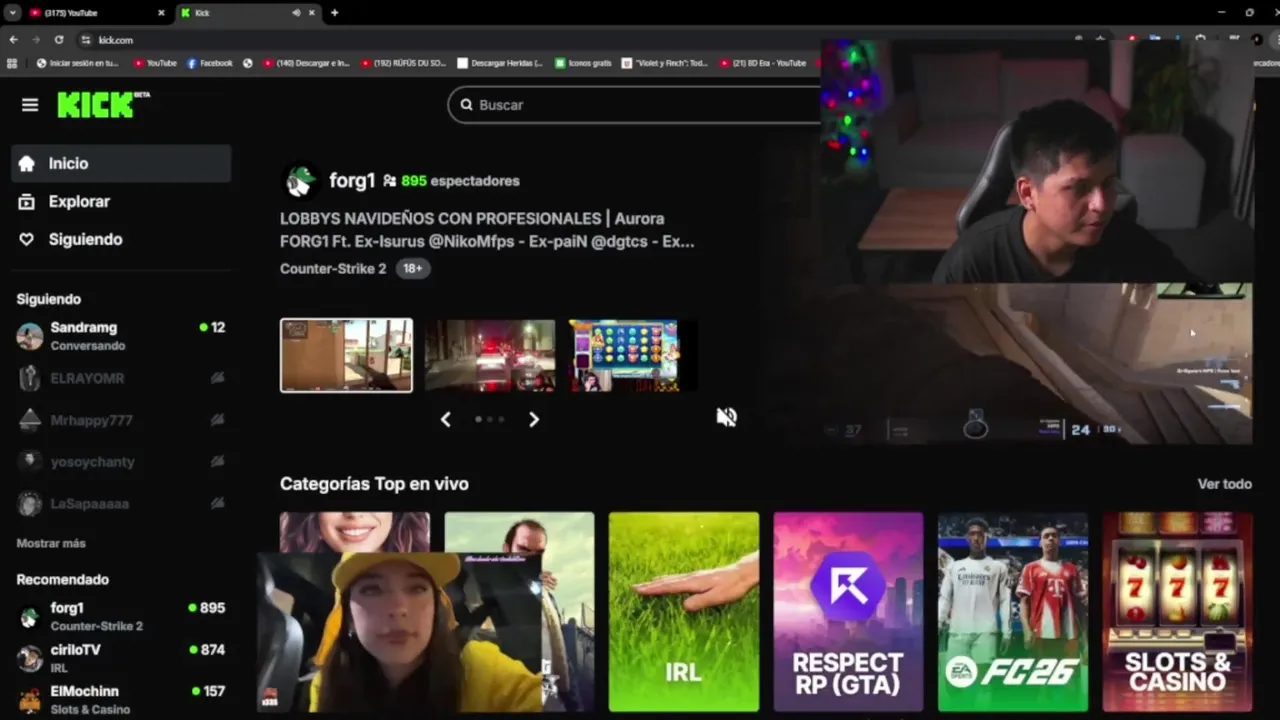The width and height of the screenshot is (1280, 720).
Task: Open browser apps grid in bookmarks bar
Action: click(12, 63)
